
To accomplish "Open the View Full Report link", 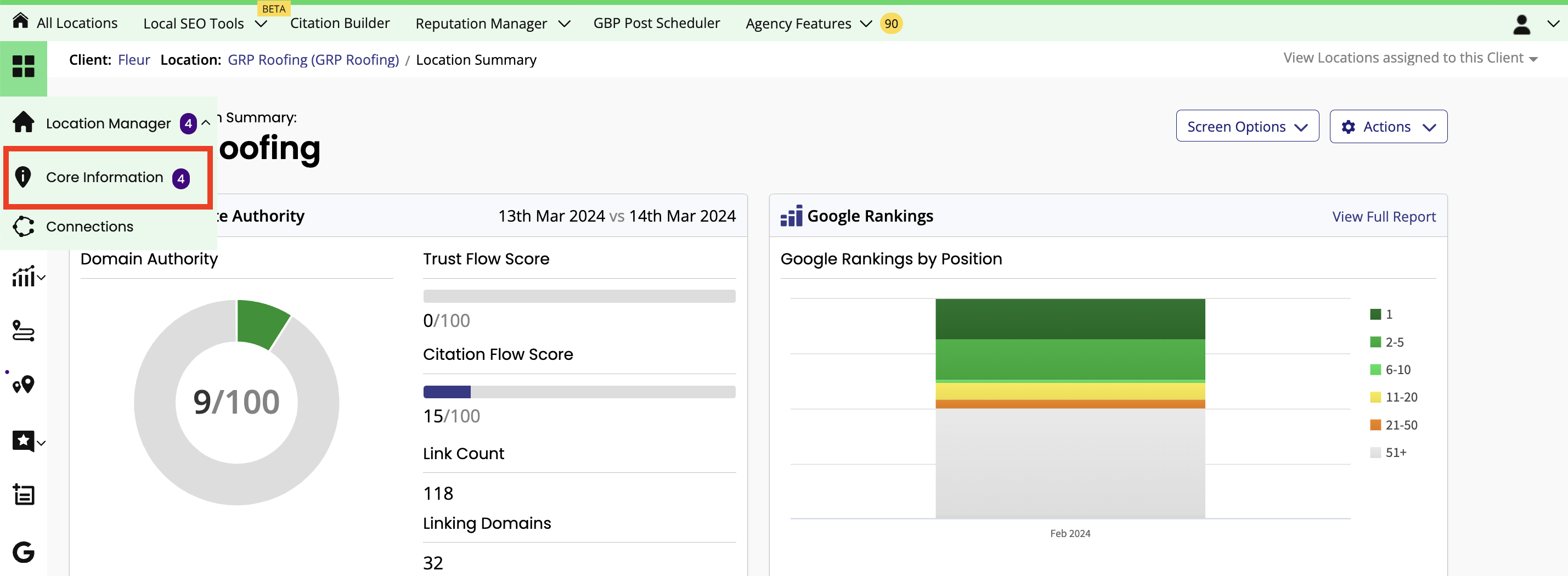I will [1384, 216].
